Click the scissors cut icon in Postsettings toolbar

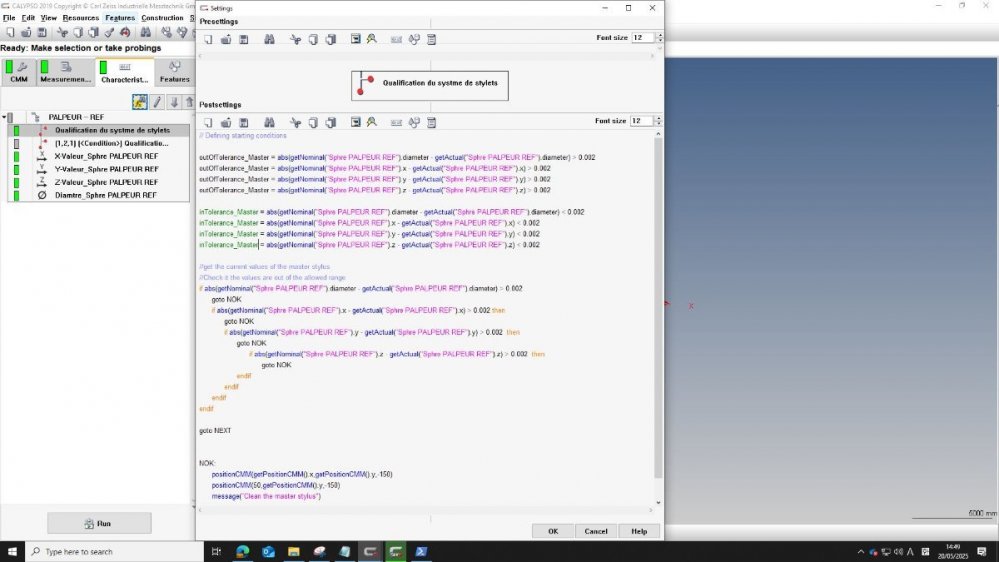pos(295,122)
